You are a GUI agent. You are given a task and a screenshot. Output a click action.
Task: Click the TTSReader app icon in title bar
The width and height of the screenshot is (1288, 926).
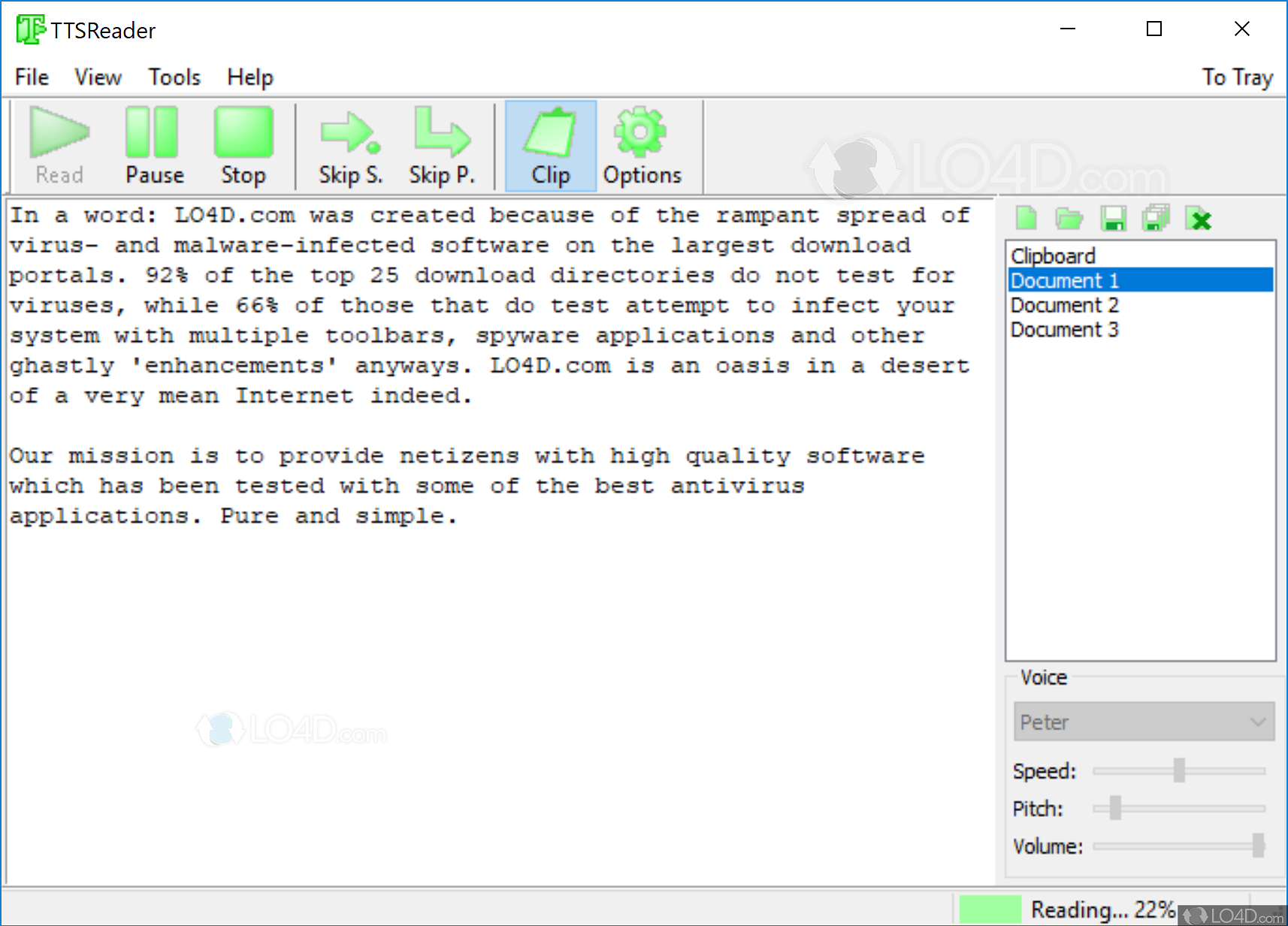point(31,30)
